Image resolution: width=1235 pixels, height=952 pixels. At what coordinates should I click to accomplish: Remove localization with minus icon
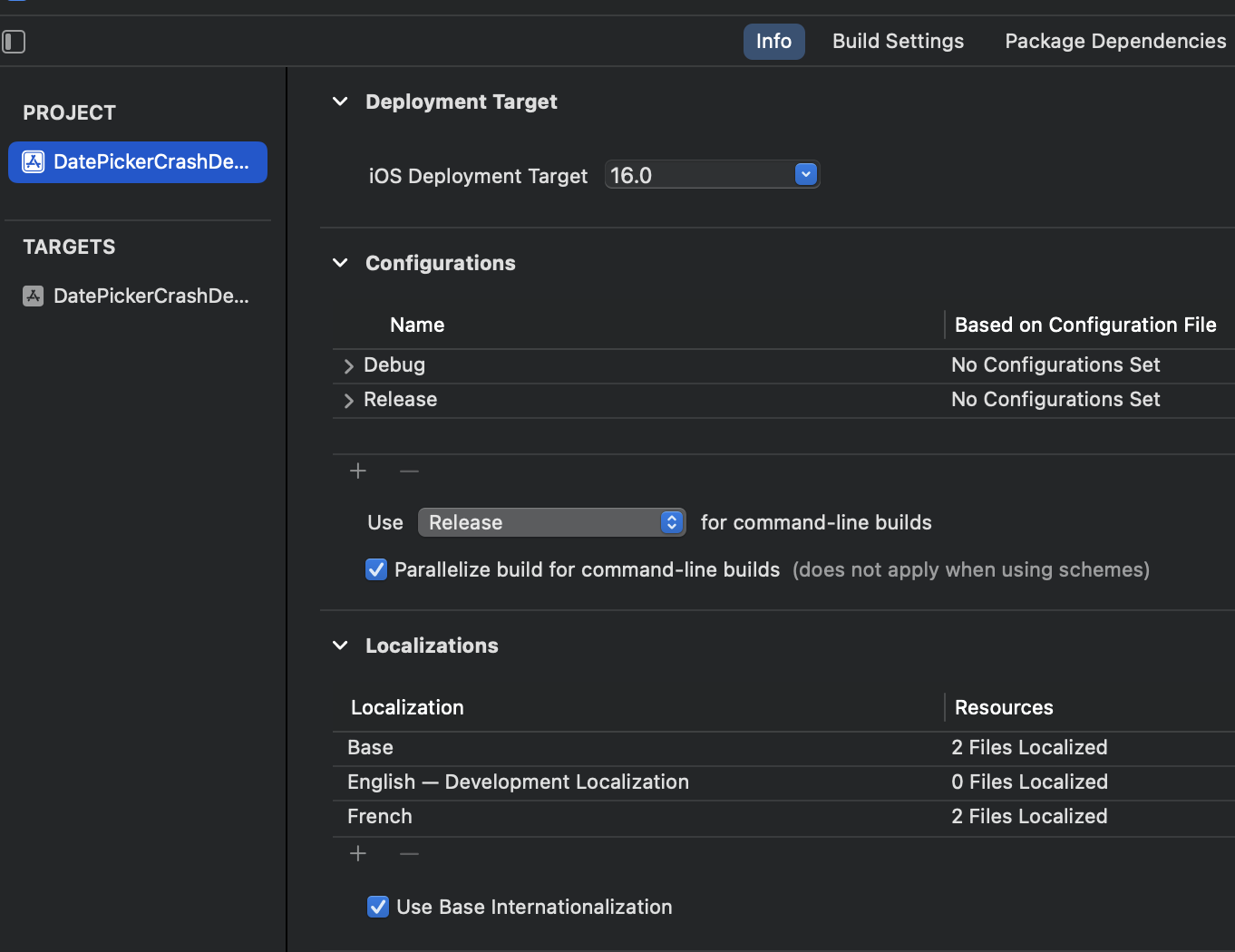(x=409, y=853)
